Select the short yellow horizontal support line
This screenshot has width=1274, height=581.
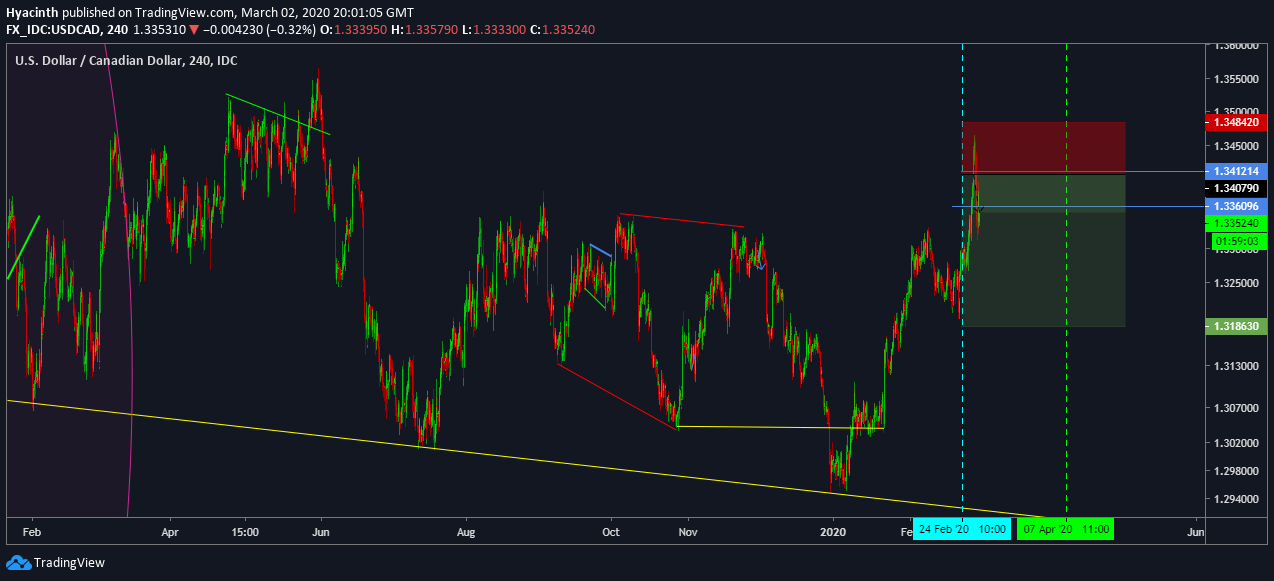(x=780, y=427)
